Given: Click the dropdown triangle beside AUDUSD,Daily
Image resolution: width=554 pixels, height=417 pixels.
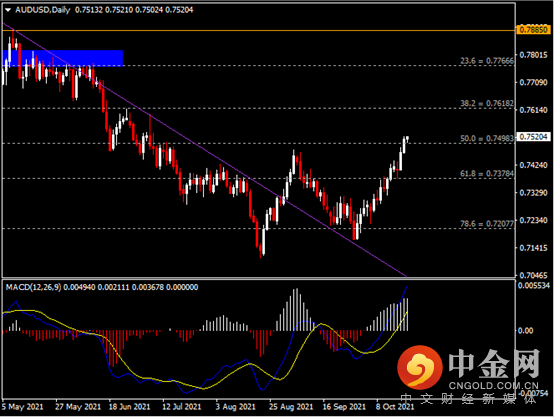Looking at the screenshot, I should pos(8,10).
